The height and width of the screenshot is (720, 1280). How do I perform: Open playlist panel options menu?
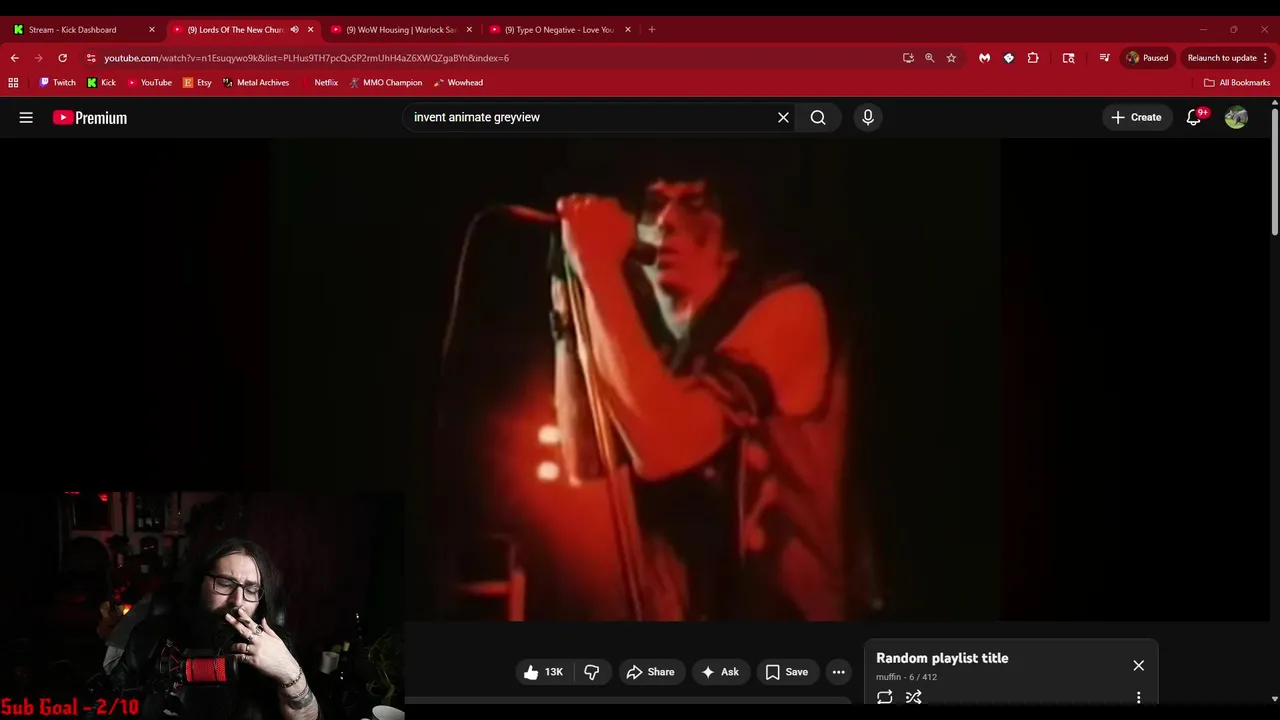click(1138, 697)
